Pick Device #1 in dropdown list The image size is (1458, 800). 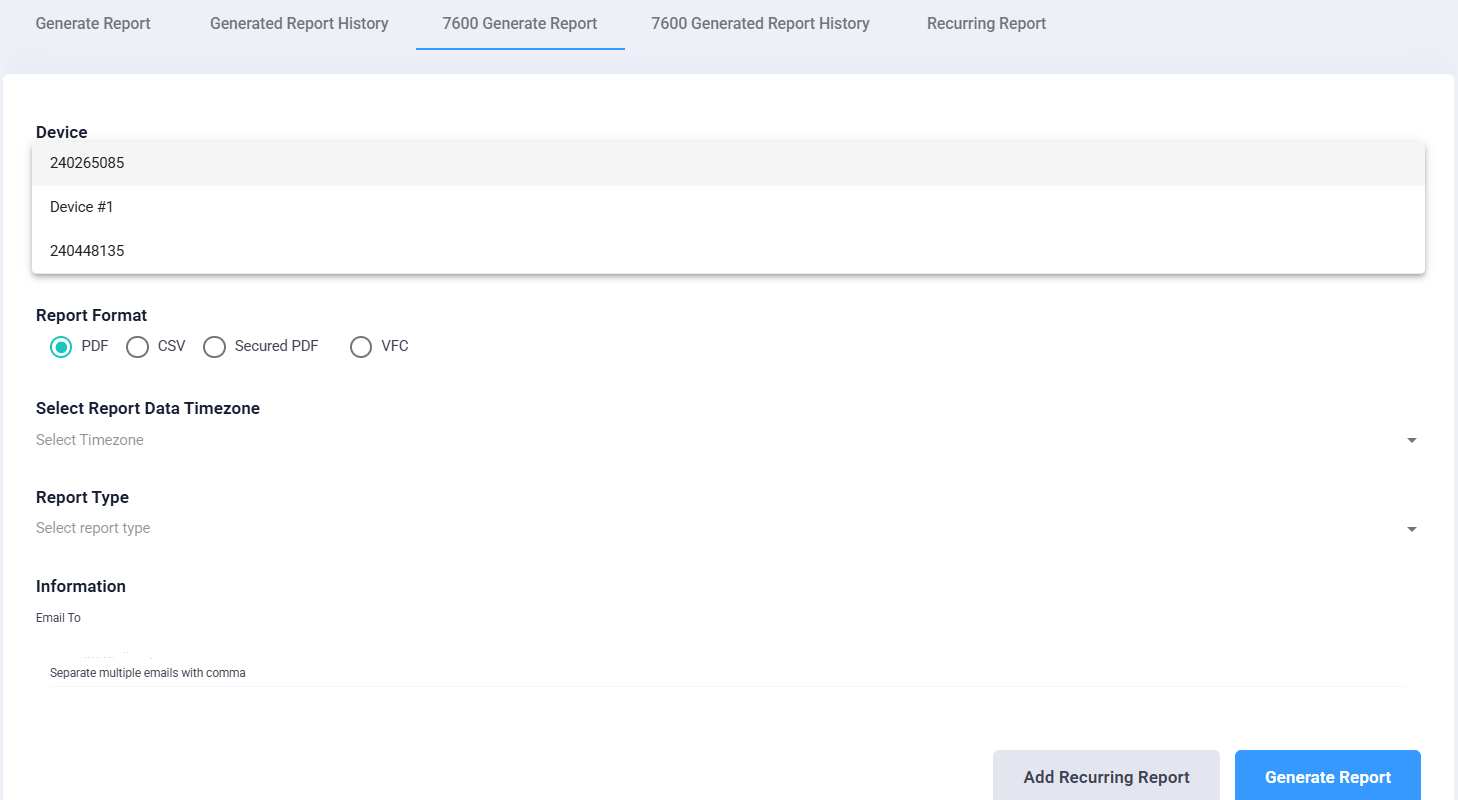[x=728, y=207]
